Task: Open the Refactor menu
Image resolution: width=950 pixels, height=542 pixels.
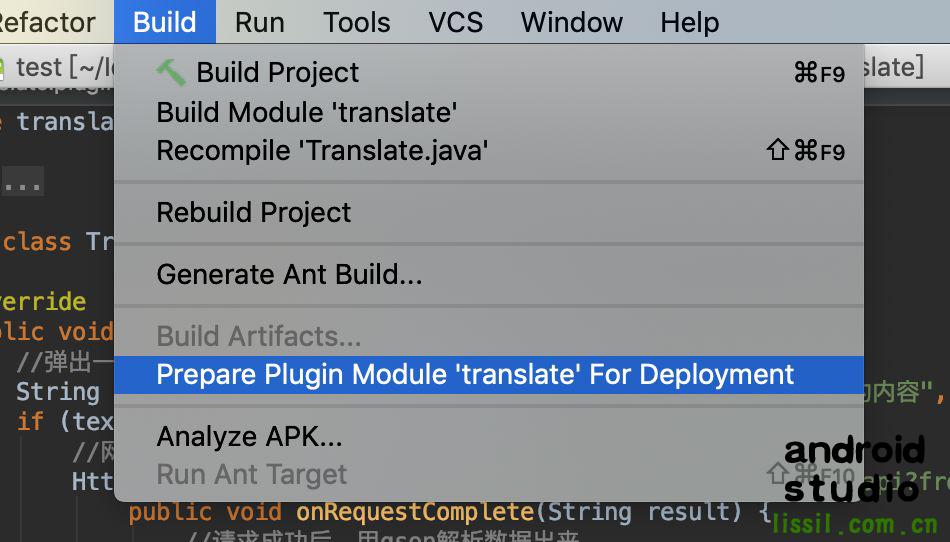Action: pos(47,22)
